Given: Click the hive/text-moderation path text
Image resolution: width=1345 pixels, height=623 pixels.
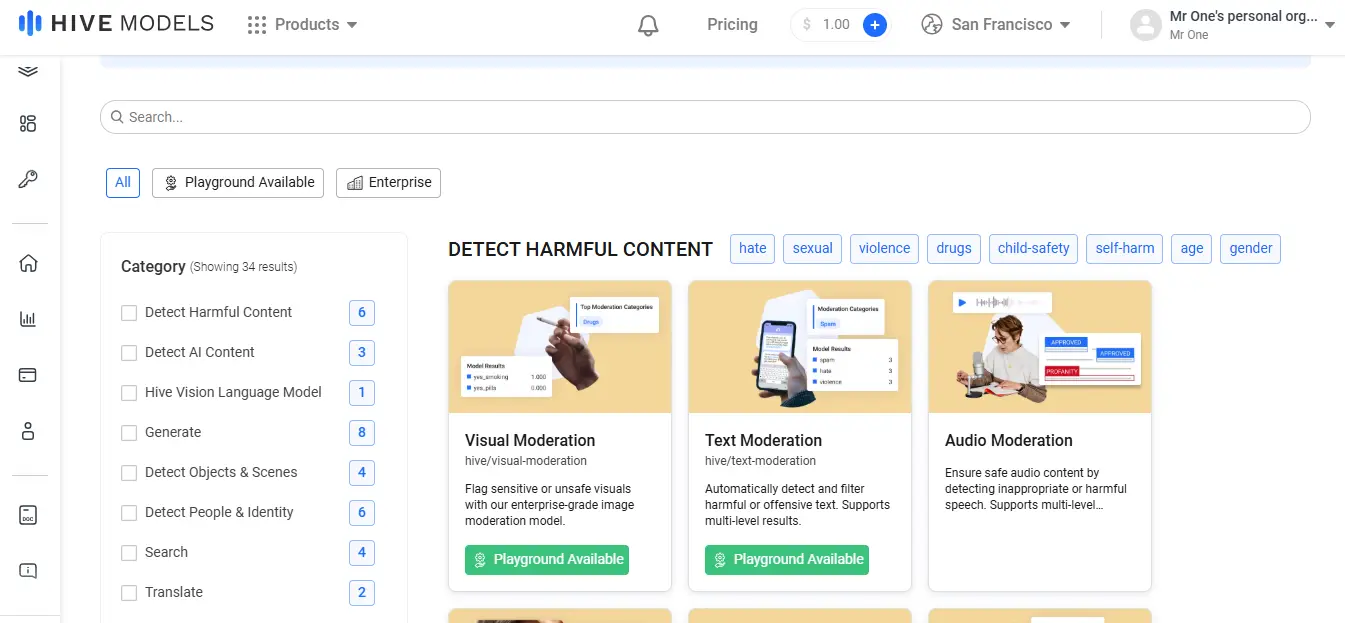Looking at the screenshot, I should (761, 461).
